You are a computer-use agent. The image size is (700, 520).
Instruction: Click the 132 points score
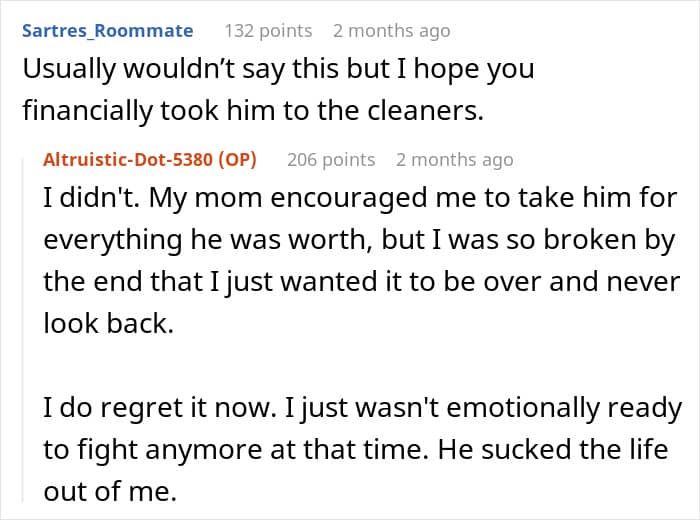(268, 31)
